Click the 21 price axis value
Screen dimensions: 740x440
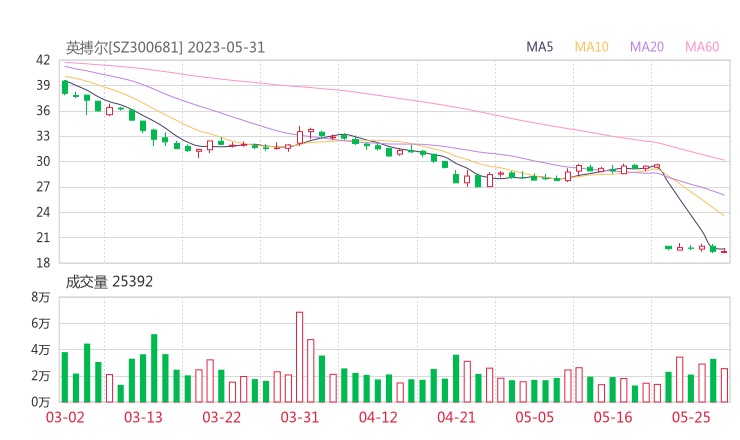coord(43,237)
